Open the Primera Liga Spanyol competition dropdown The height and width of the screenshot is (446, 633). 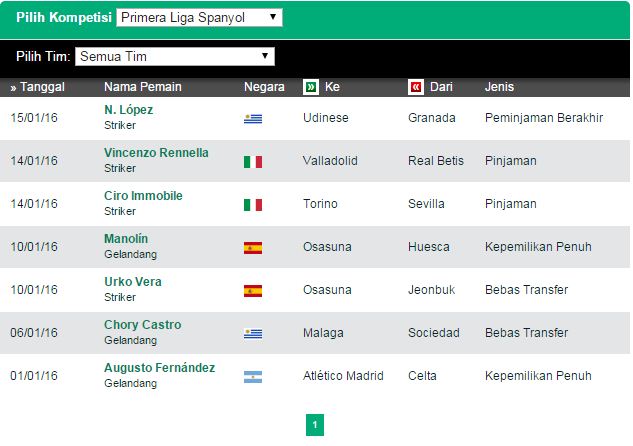tap(199, 18)
